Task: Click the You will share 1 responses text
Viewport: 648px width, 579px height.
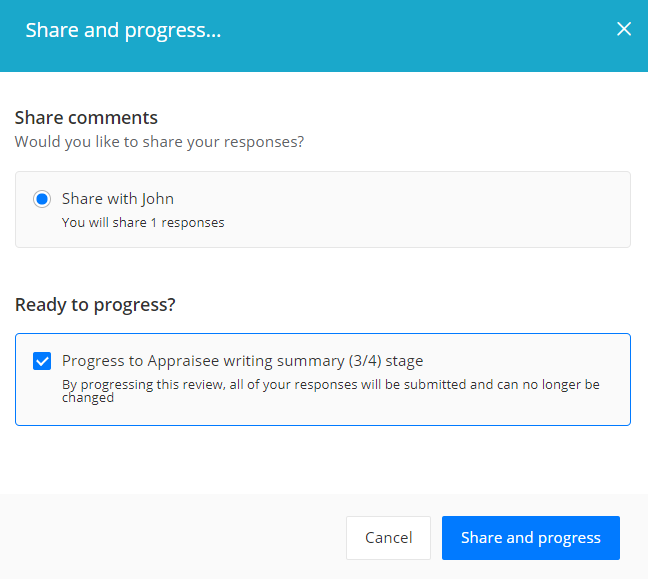Action: pyautogui.click(x=143, y=222)
